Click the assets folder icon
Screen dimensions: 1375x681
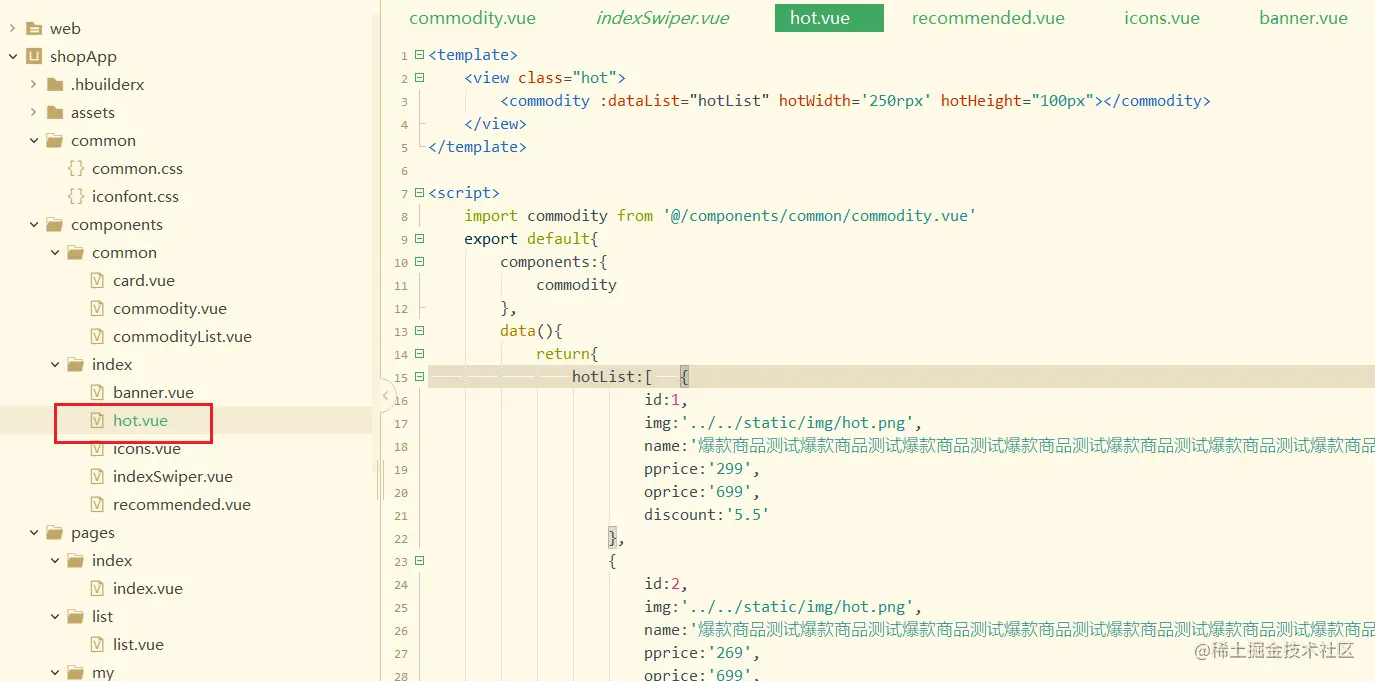pyautogui.click(x=55, y=113)
